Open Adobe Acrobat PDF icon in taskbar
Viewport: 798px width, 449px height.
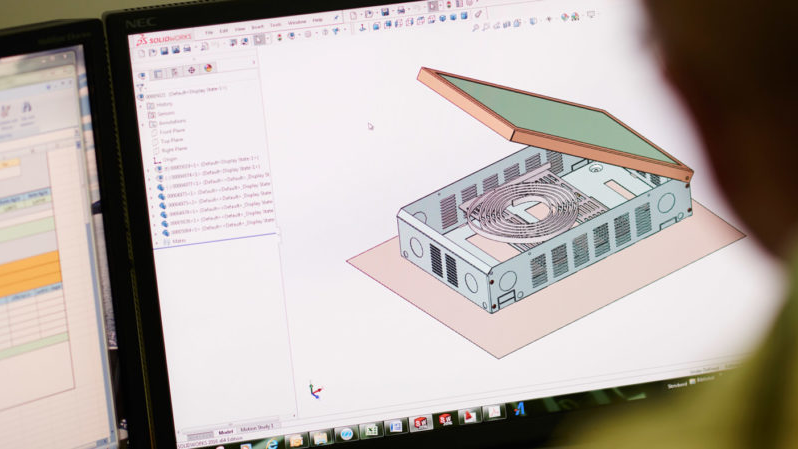(494, 412)
